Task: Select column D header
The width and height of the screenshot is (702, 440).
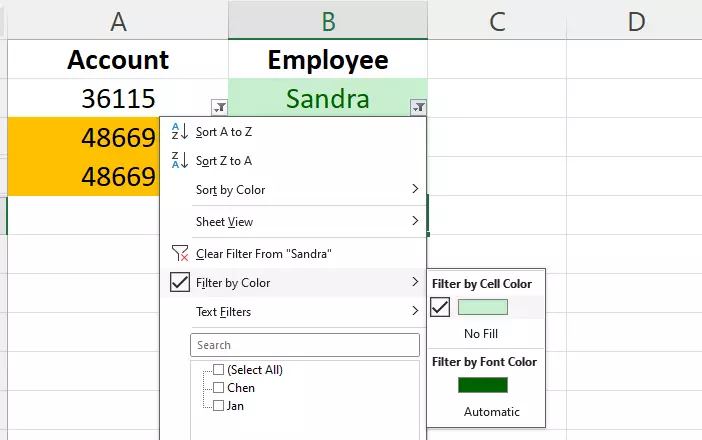Action: pyautogui.click(x=635, y=20)
